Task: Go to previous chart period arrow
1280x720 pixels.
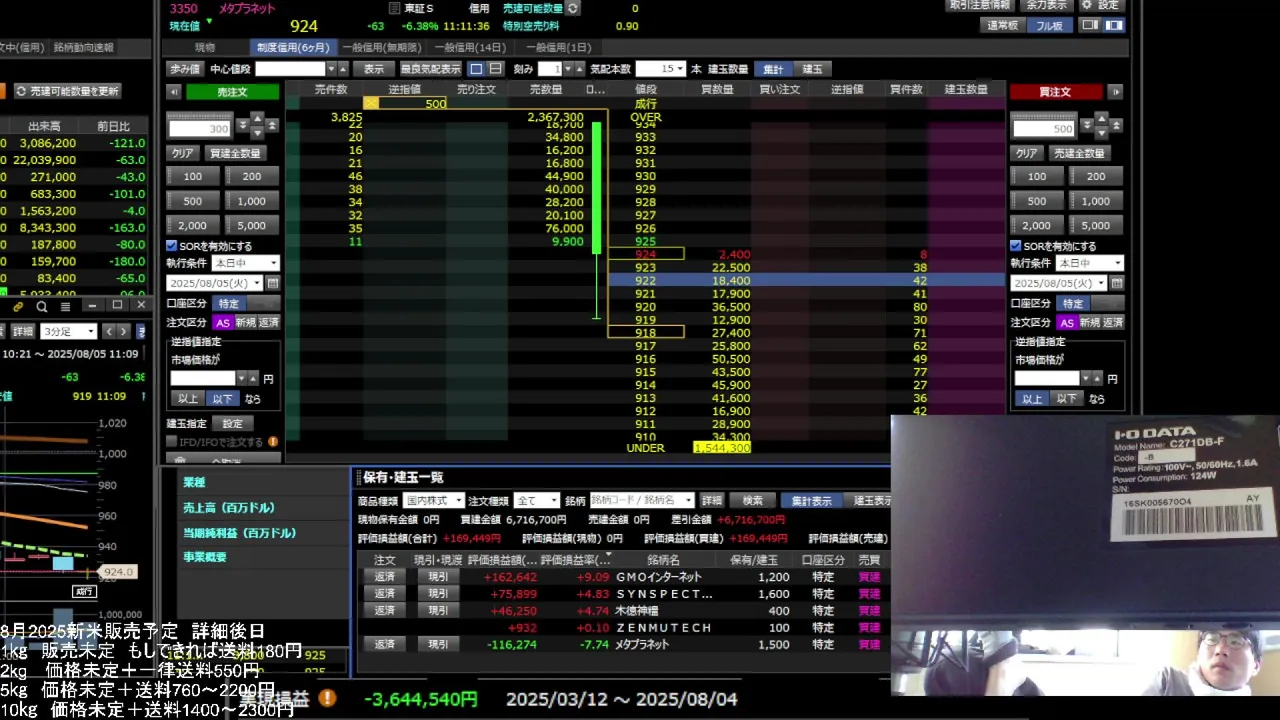Action: 108,331
